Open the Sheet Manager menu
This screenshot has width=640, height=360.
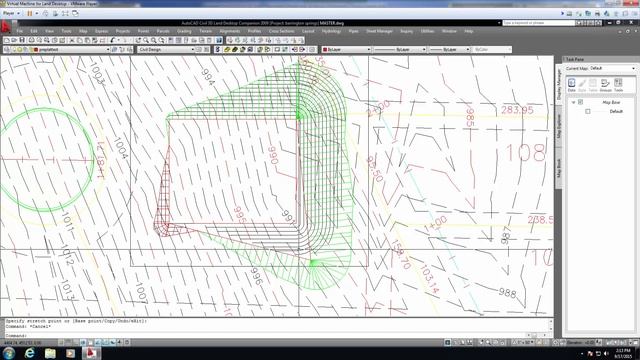point(379,31)
